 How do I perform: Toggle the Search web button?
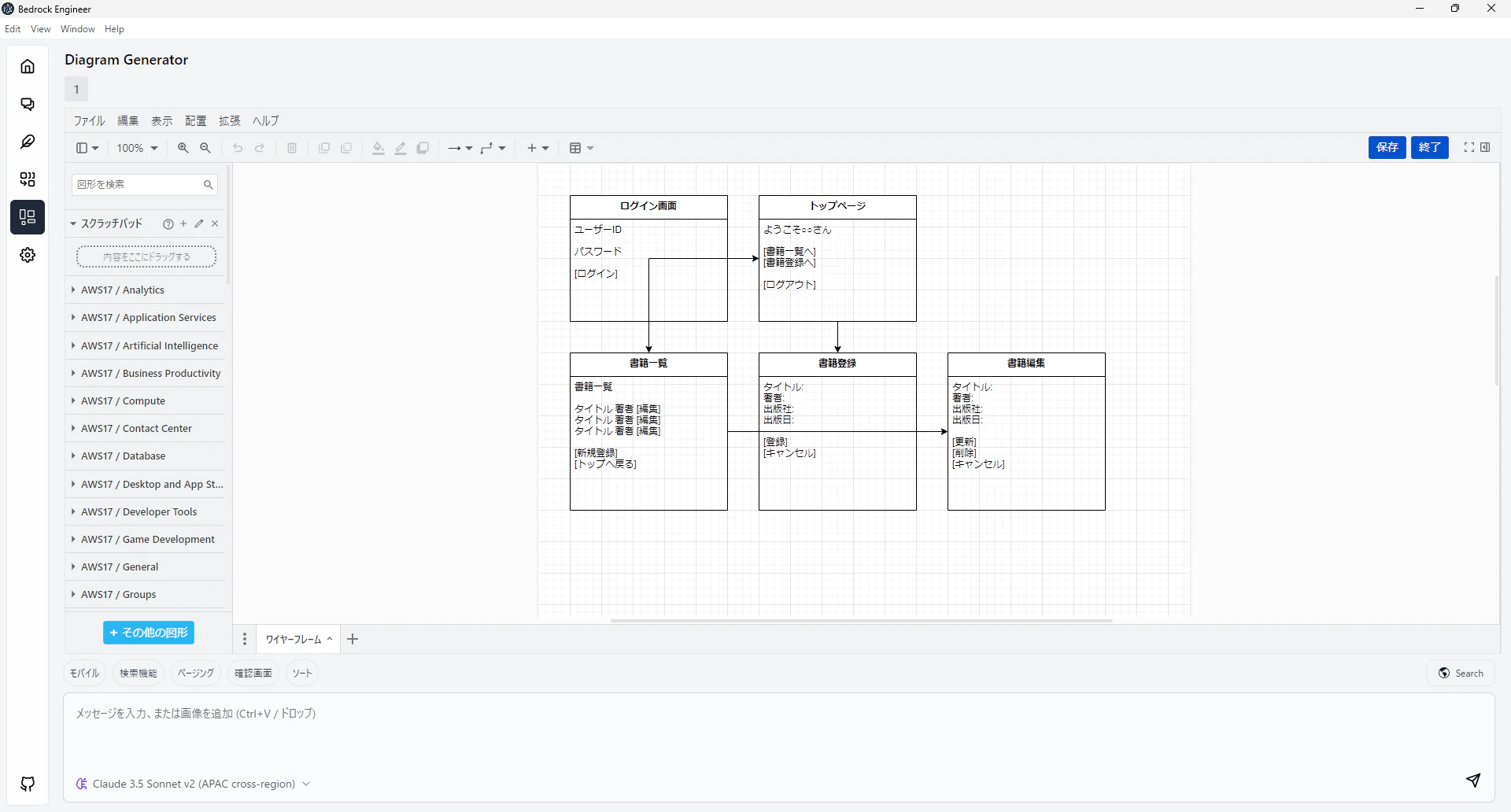click(x=1461, y=673)
